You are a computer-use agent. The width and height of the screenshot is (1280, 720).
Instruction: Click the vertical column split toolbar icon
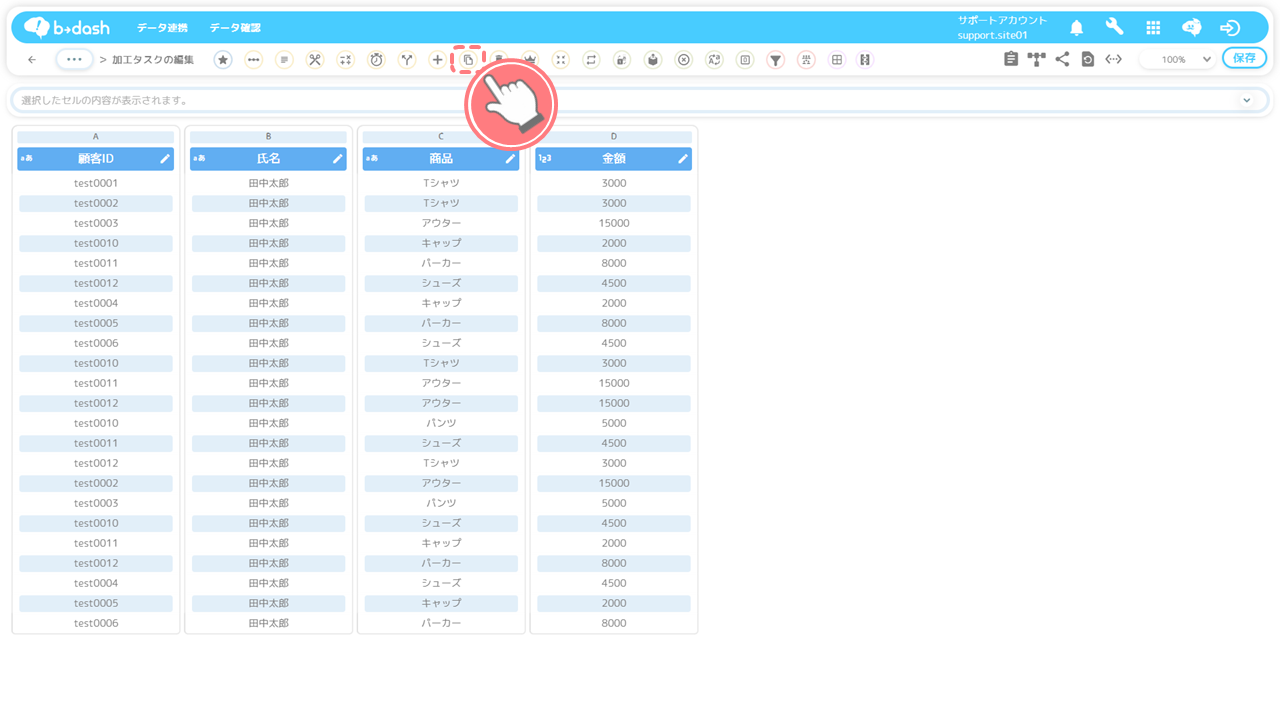pyautogui.click(x=865, y=60)
